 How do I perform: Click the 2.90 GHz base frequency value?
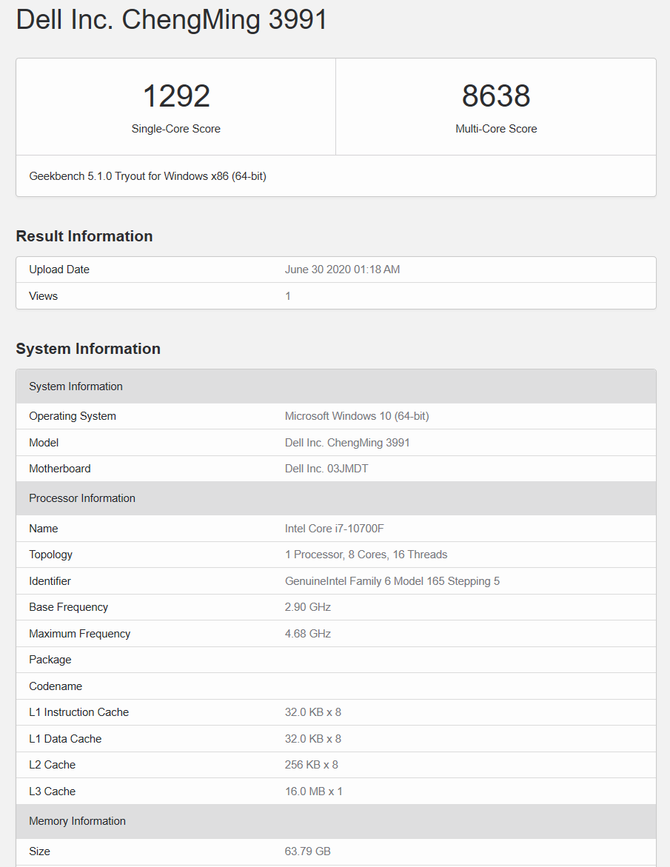tap(308, 607)
